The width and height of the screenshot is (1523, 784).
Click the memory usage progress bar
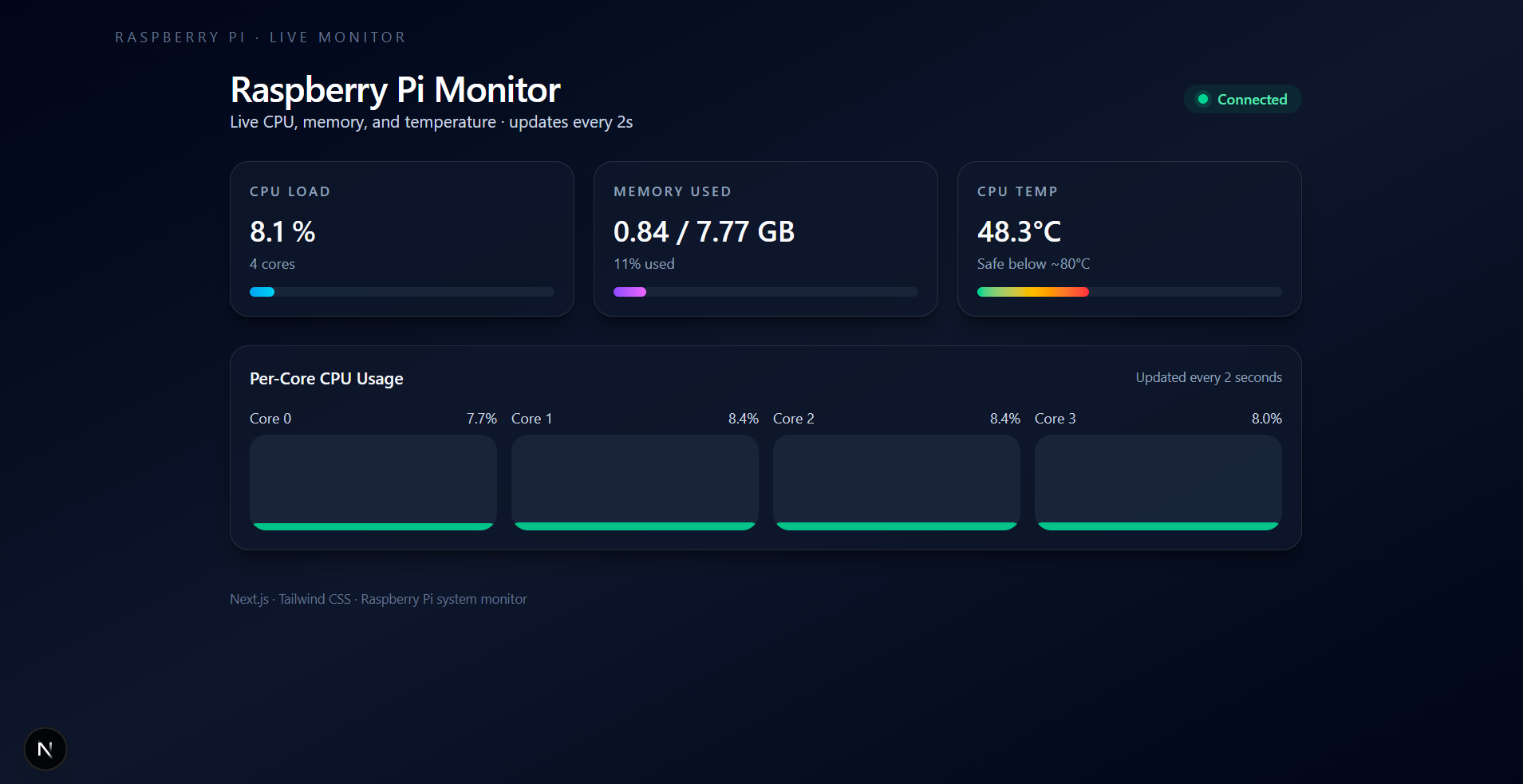[x=765, y=292]
